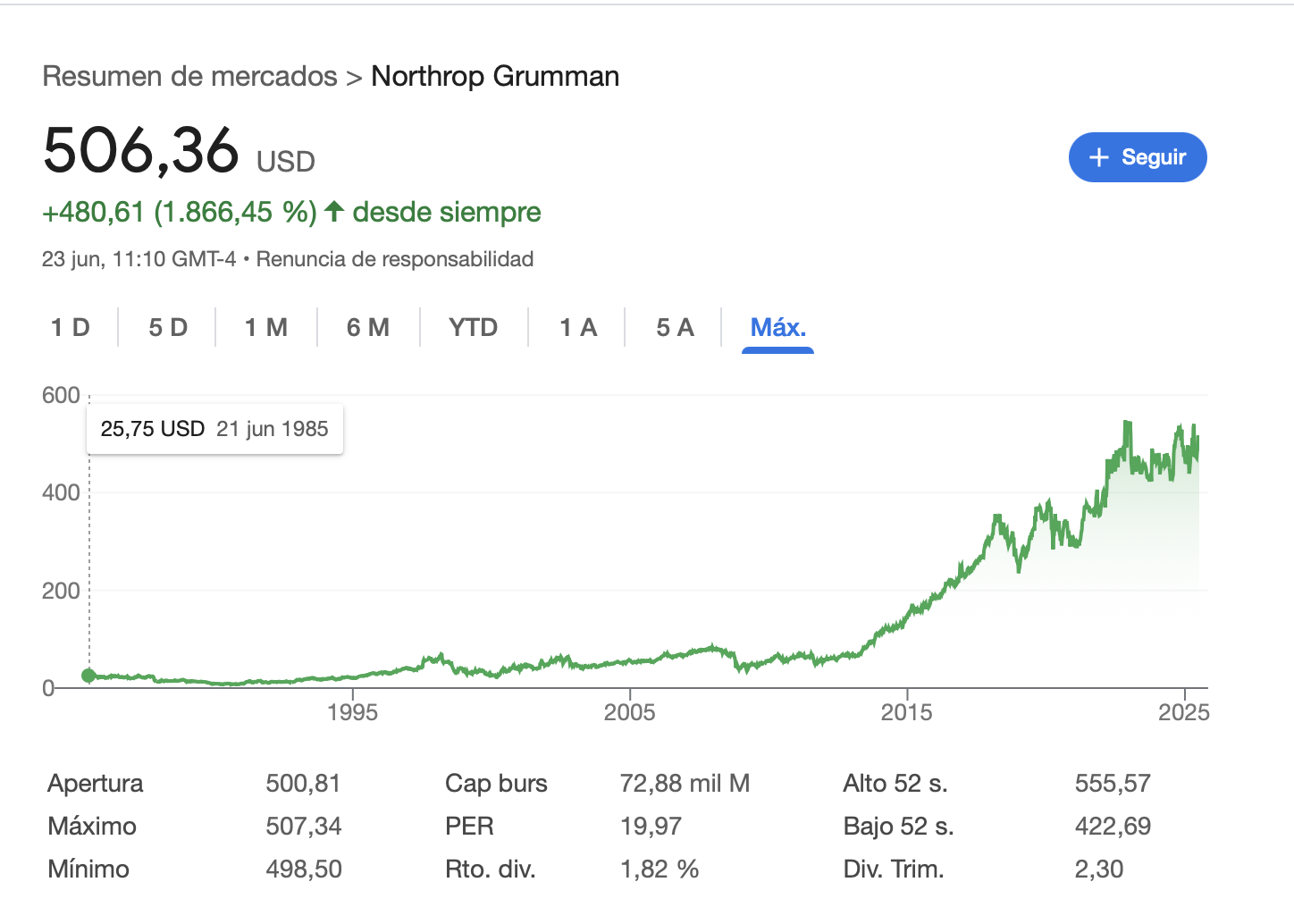Open the 5 A five-year tab
The image size is (1294, 924).
pos(675,328)
